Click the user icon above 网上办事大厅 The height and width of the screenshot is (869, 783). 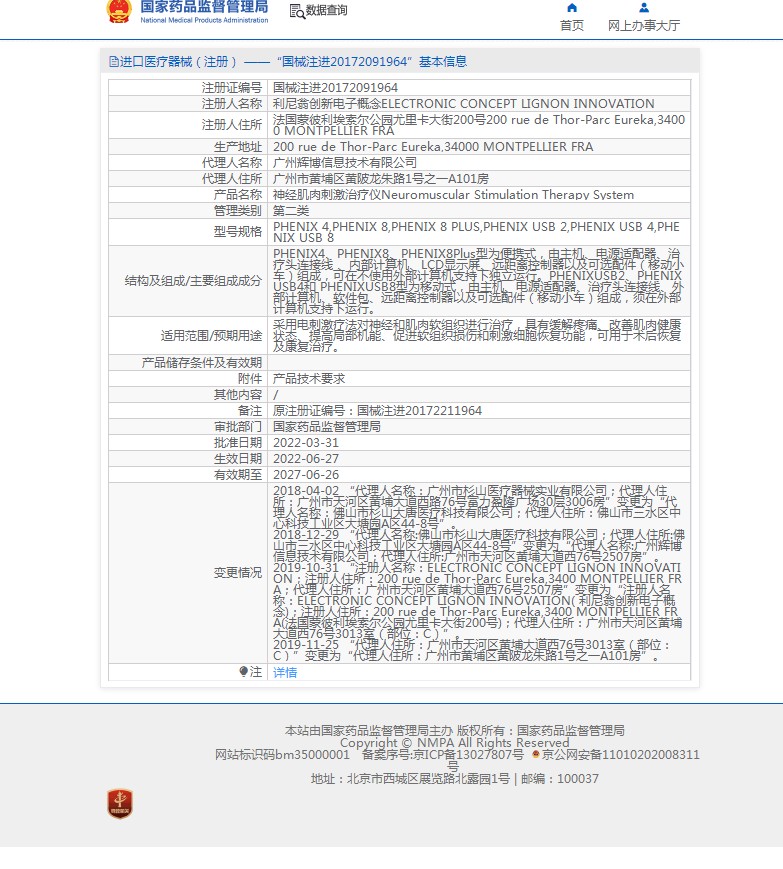click(x=644, y=8)
